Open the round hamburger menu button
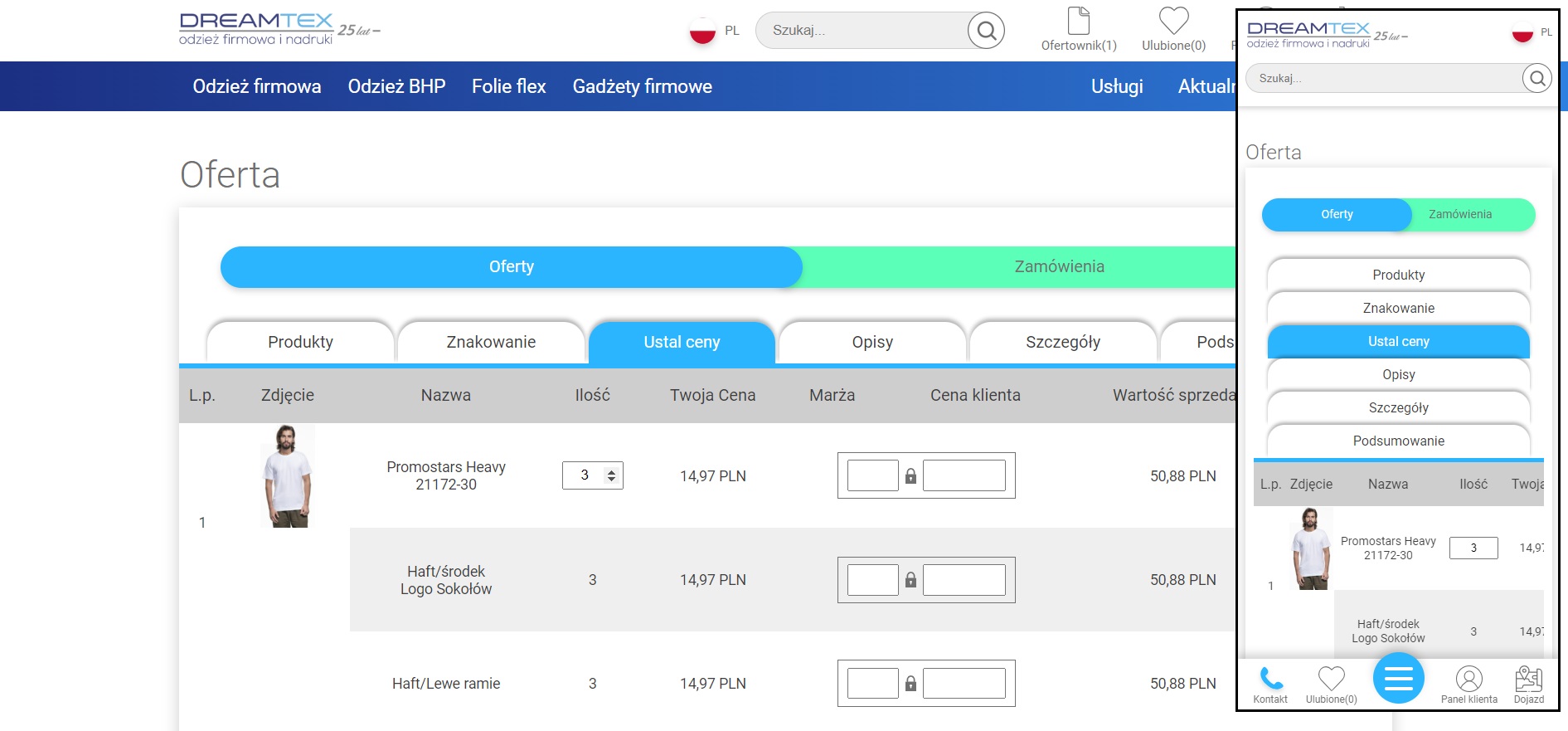1568x731 pixels. click(1398, 678)
